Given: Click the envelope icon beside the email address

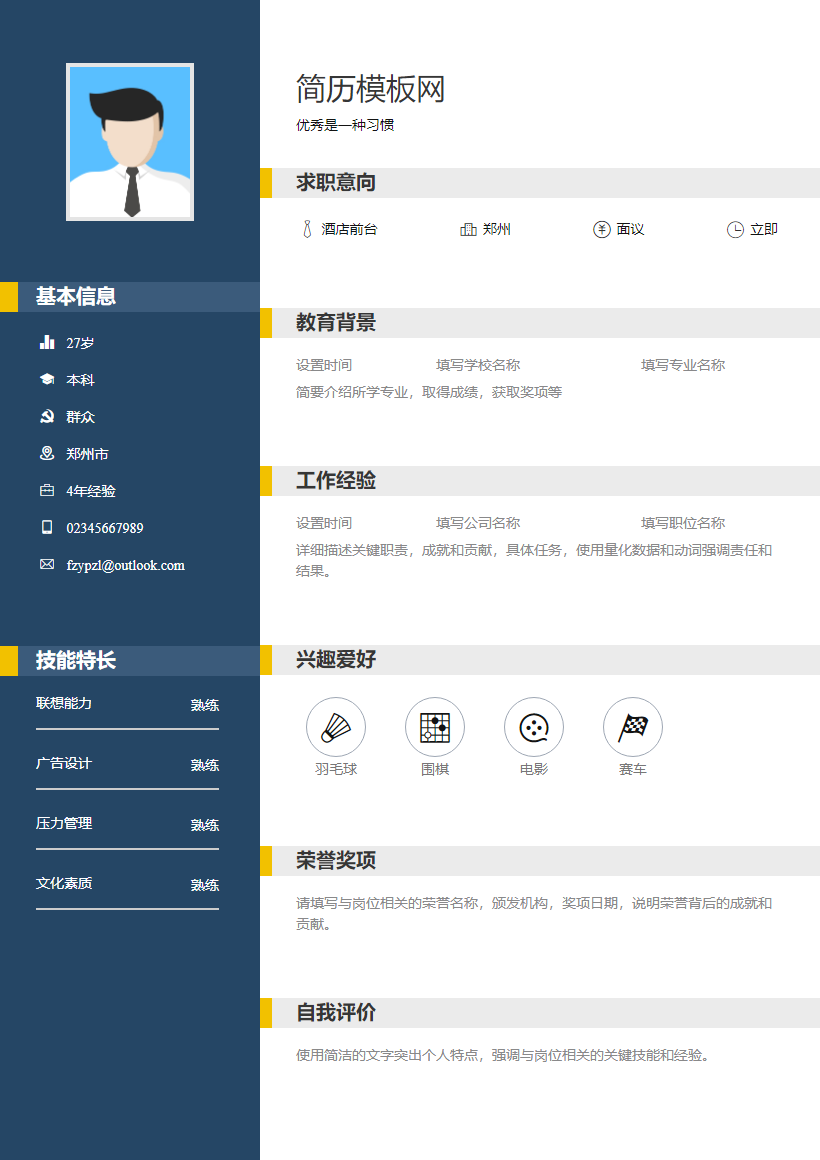Looking at the screenshot, I should pyautogui.click(x=47, y=565).
